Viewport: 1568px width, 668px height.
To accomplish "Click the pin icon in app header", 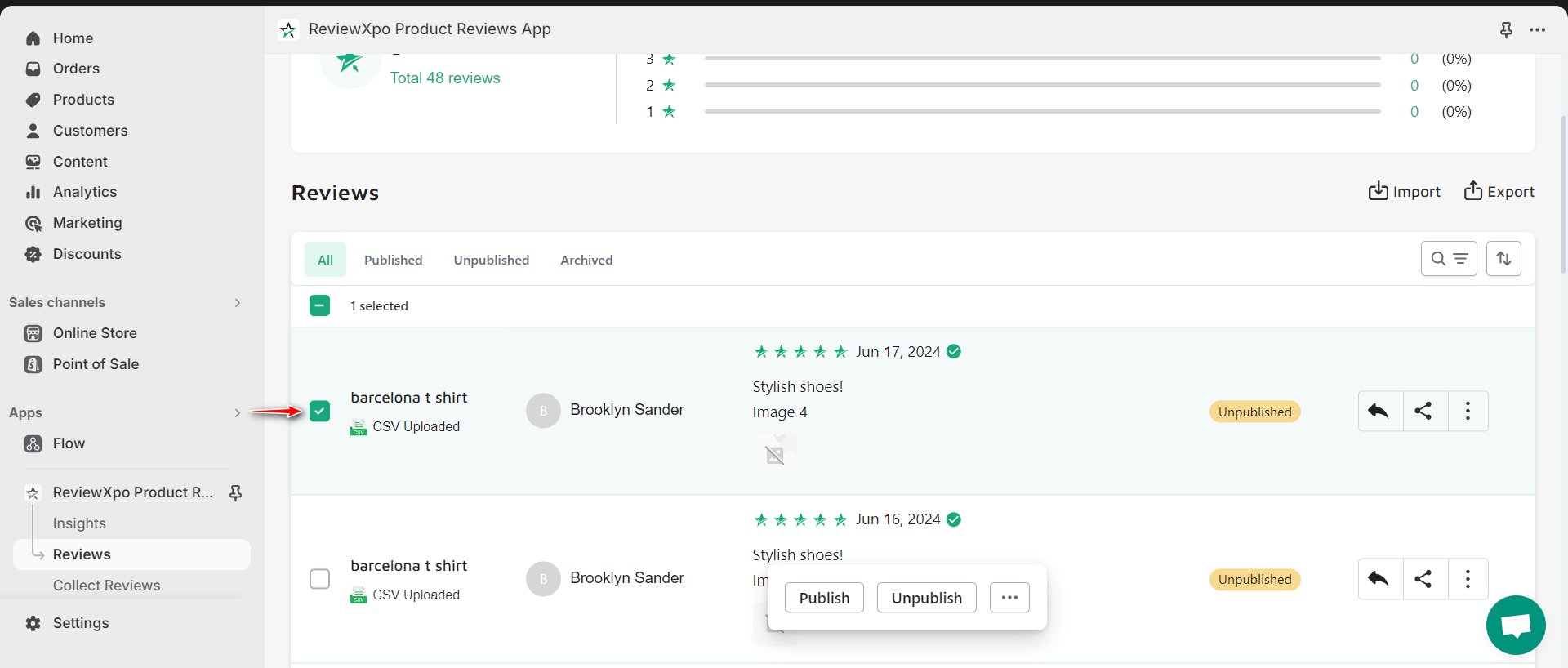I will (1506, 29).
